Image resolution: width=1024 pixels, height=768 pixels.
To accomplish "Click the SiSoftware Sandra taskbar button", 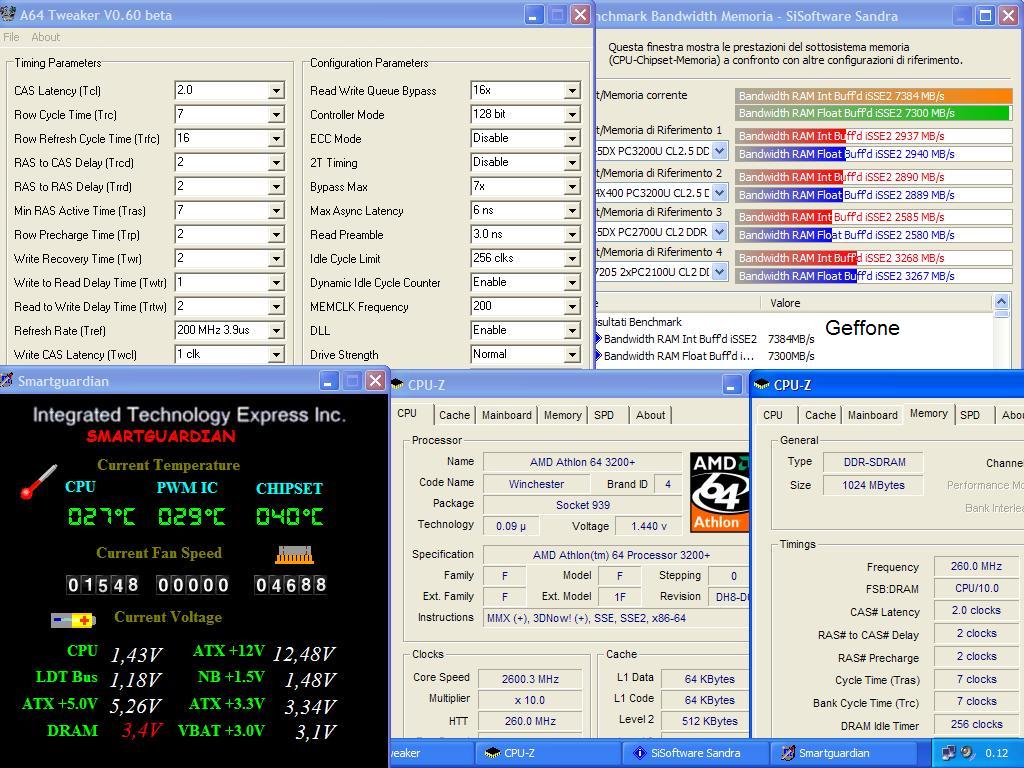I will tap(694, 753).
